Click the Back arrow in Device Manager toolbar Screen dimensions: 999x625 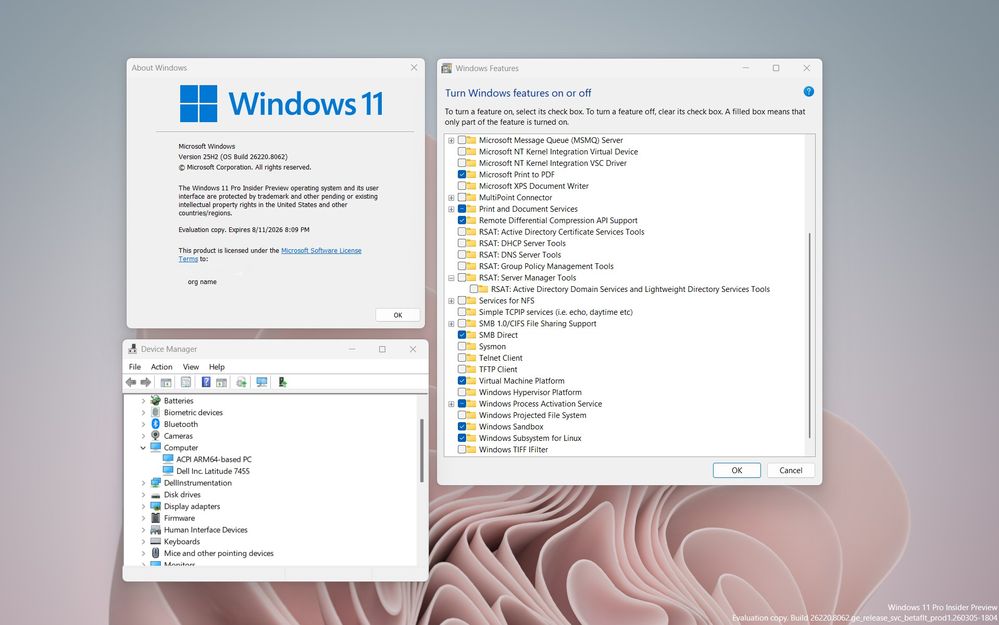131,382
